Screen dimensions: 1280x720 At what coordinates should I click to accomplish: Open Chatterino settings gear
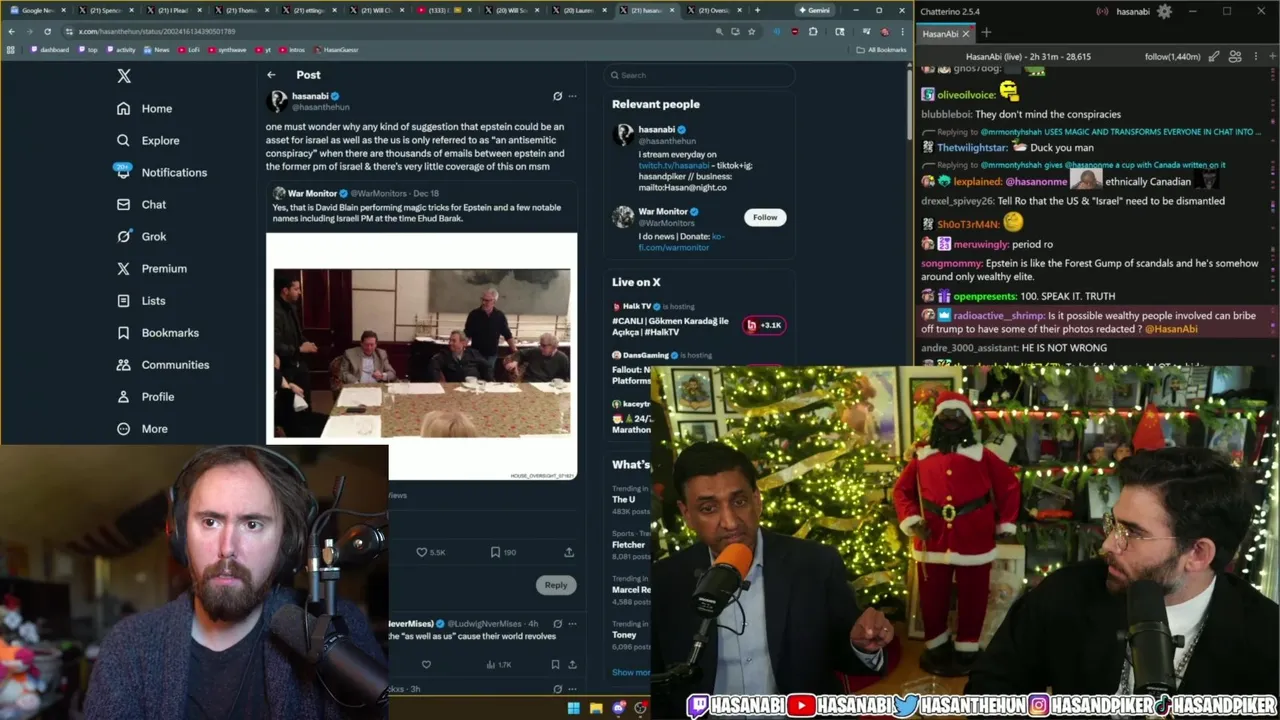click(x=1164, y=11)
